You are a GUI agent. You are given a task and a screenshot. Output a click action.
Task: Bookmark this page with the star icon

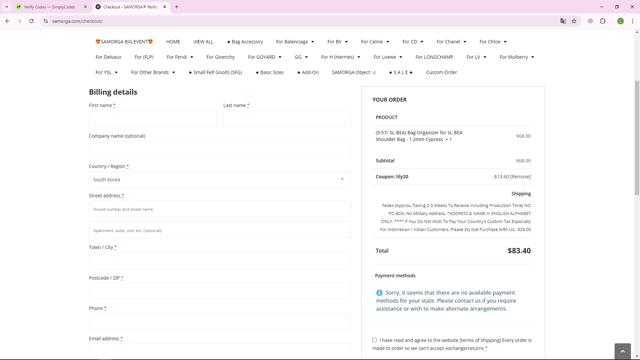(x=574, y=21)
